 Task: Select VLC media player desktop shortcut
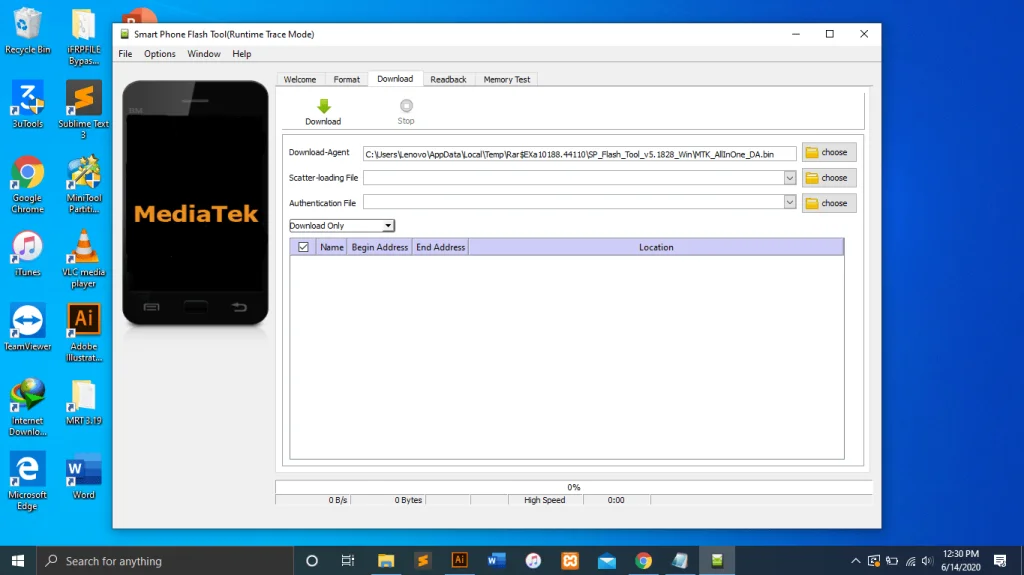pyautogui.click(x=84, y=259)
